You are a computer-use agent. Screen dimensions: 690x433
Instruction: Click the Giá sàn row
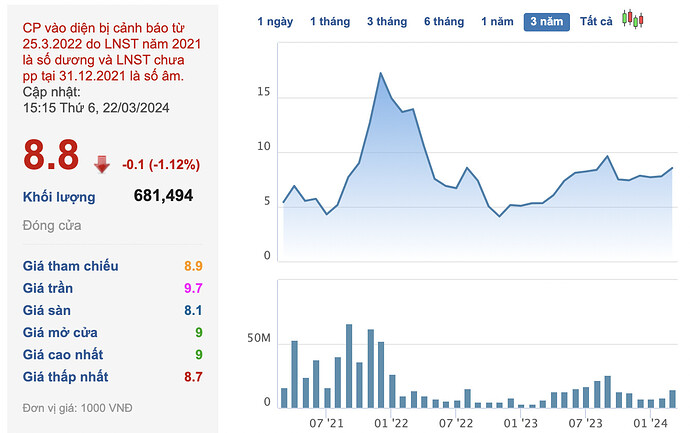point(113,310)
